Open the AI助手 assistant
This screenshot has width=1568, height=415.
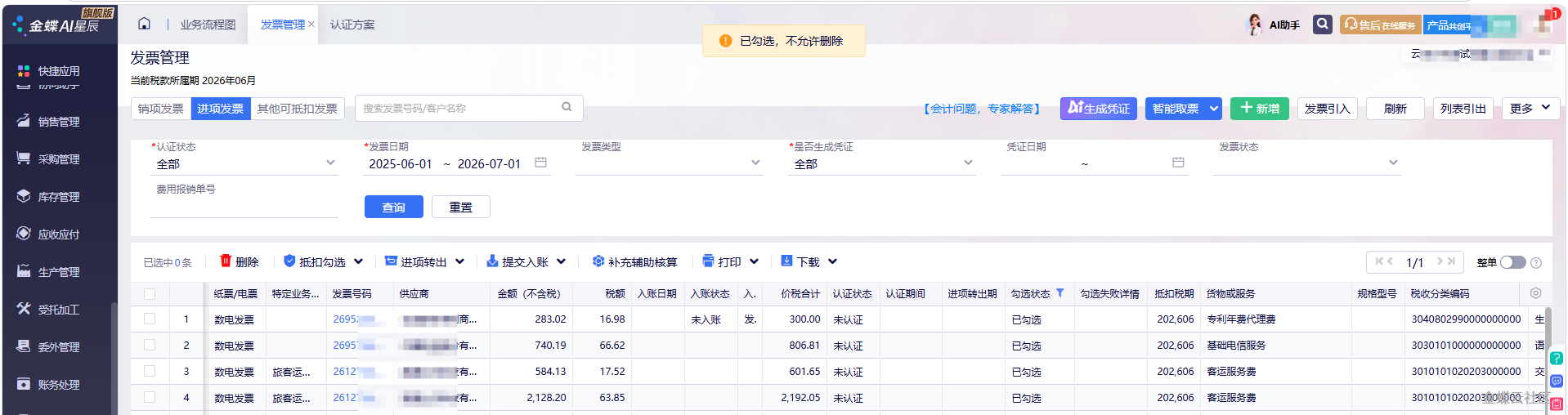(x=1274, y=25)
